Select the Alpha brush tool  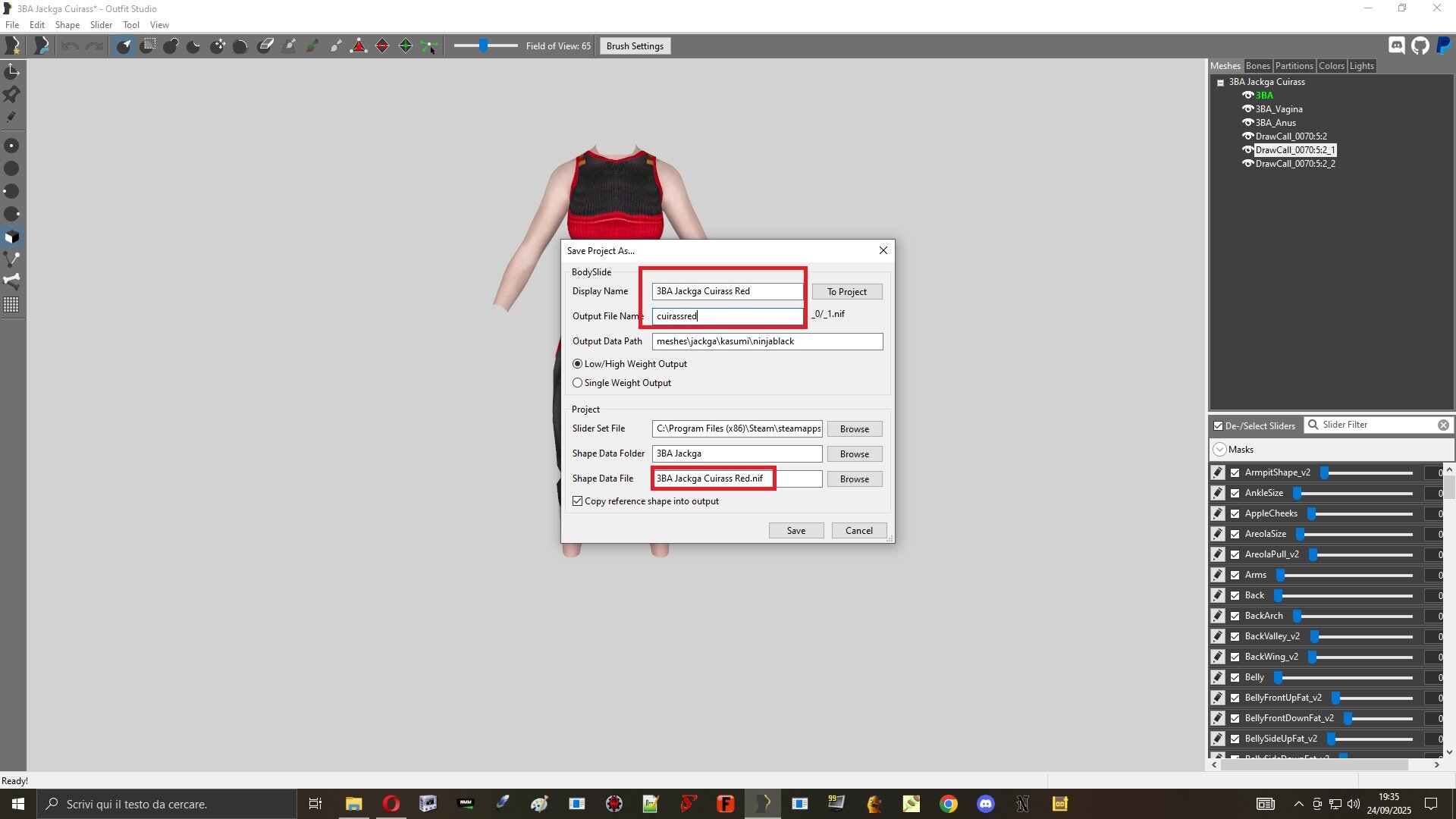[x=336, y=46]
